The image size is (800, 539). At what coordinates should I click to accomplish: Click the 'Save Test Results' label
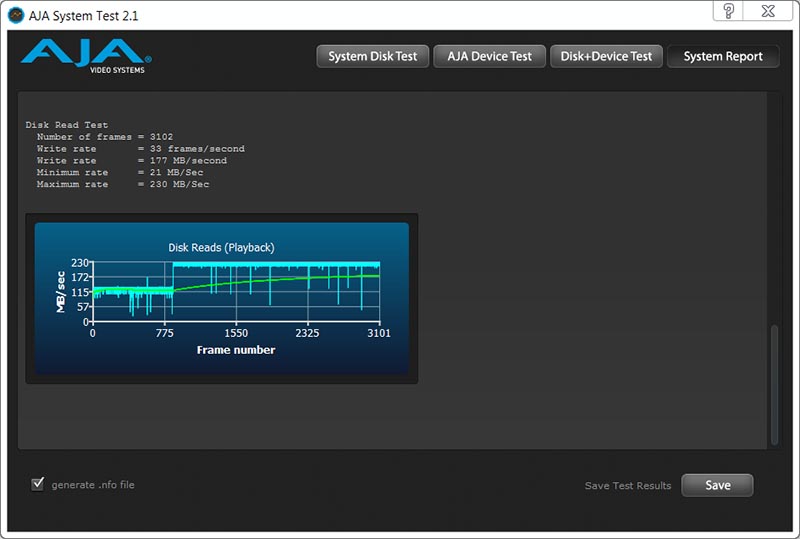click(x=628, y=485)
